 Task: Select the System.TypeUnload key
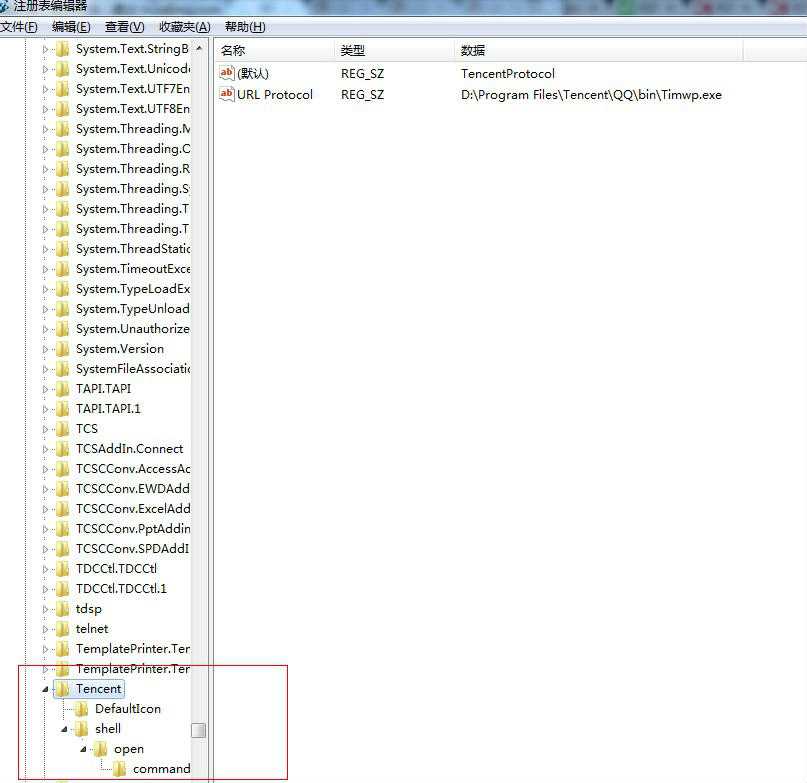(133, 309)
